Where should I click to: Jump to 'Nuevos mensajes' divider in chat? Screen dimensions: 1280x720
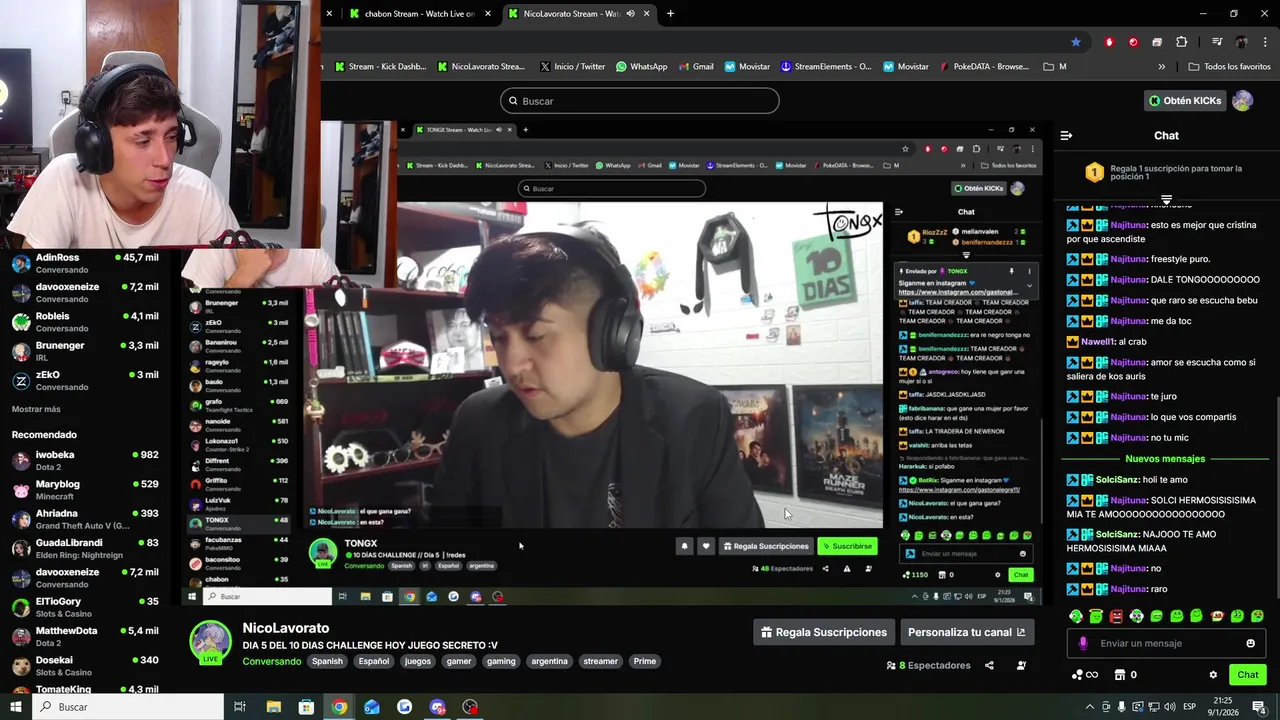pos(1165,459)
